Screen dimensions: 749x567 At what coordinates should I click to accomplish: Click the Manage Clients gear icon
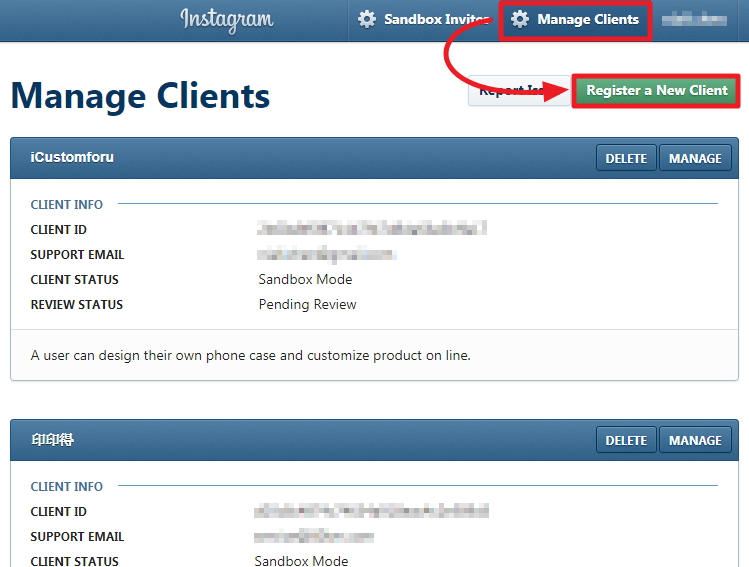(520, 19)
